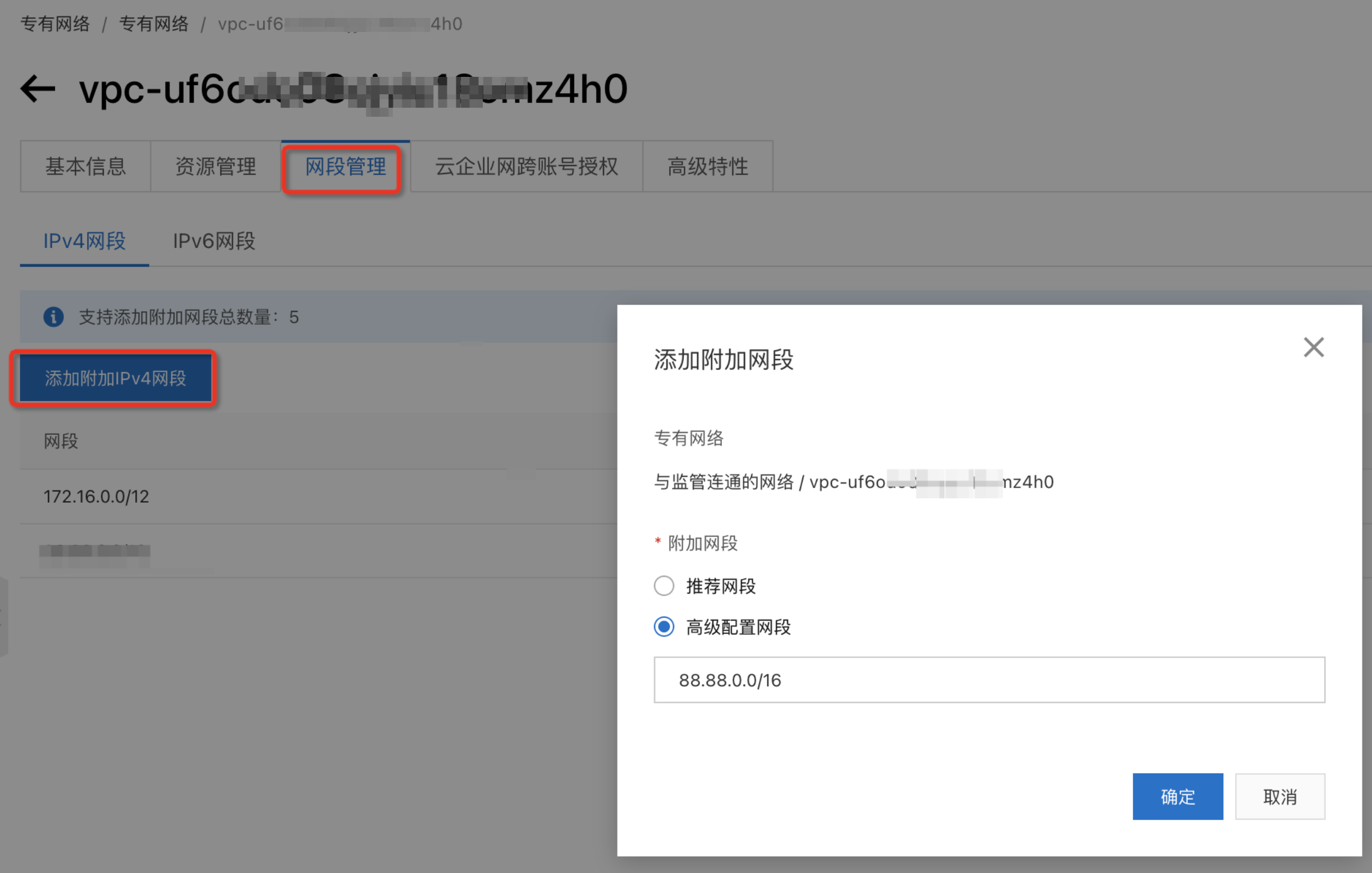Click the blue info icon in the banner
The width and height of the screenshot is (1372, 873).
(53, 316)
